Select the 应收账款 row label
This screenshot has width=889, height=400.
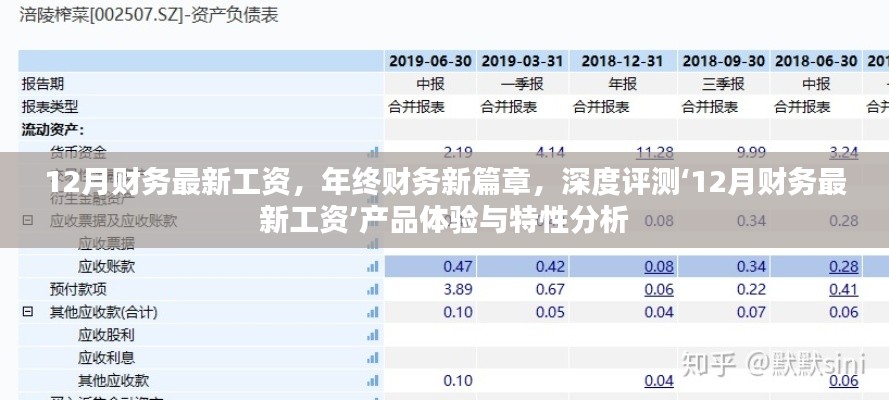[x=106, y=266]
